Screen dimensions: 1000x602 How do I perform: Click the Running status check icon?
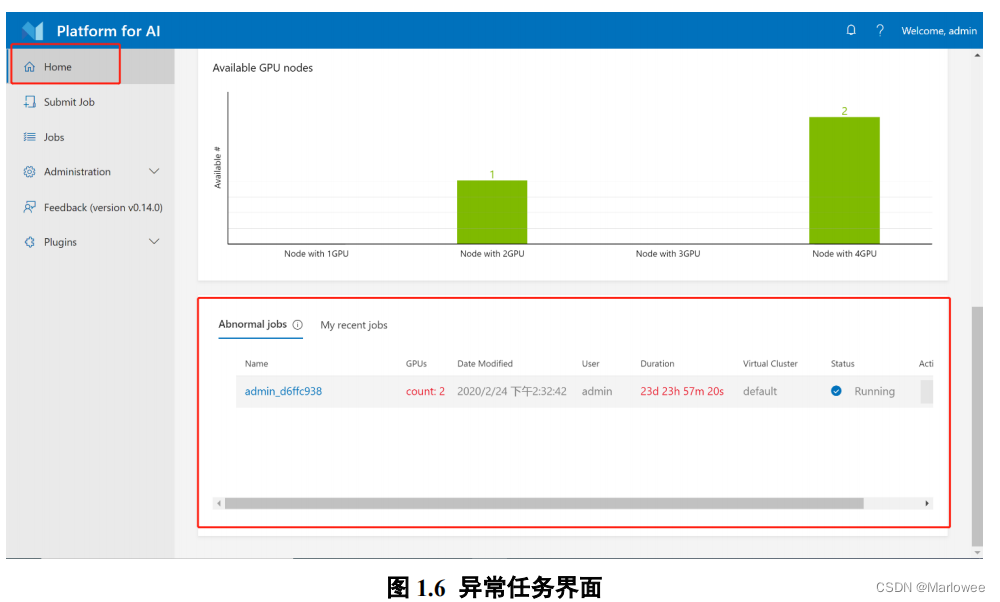point(836,391)
